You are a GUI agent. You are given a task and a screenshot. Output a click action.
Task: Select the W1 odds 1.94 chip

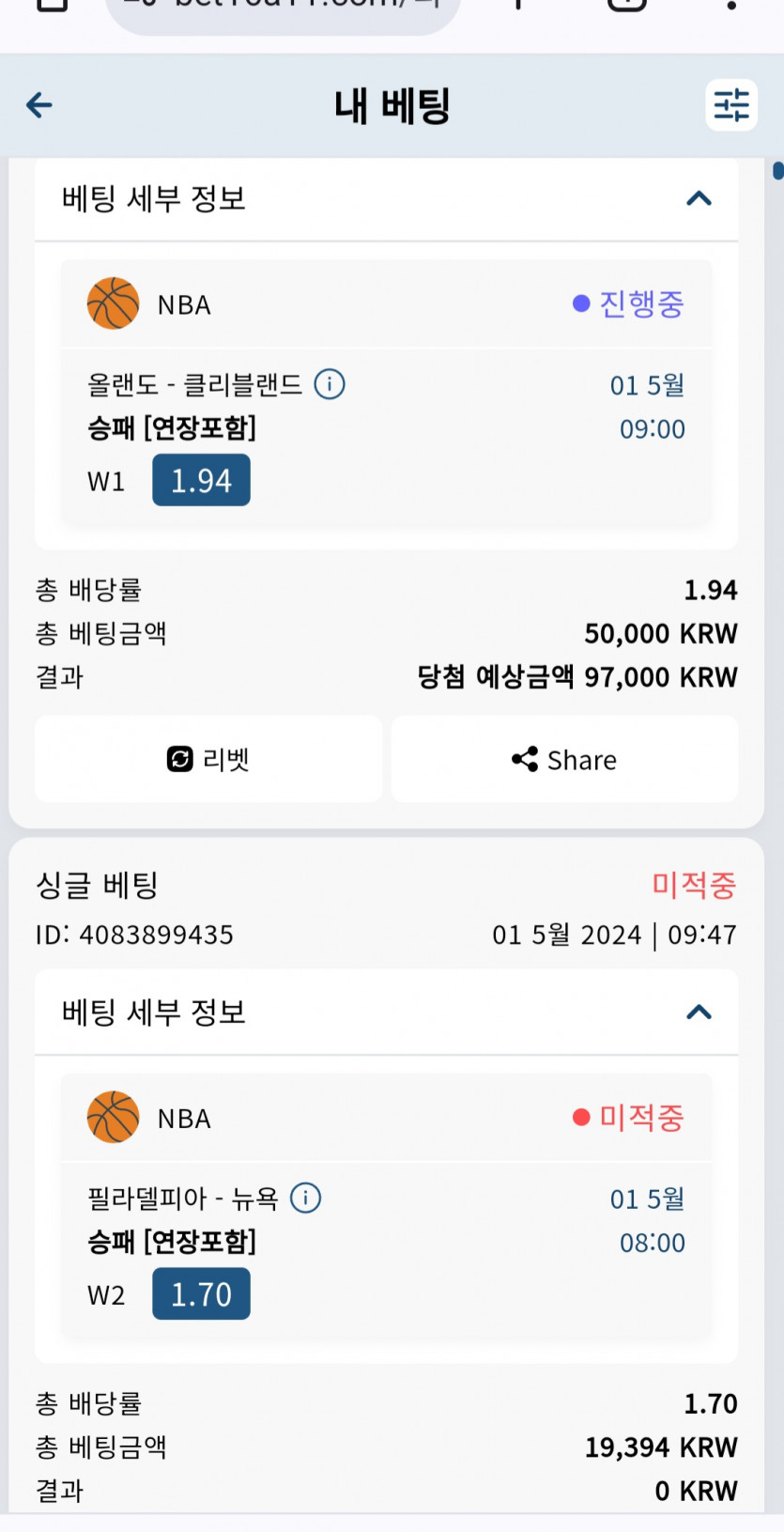click(x=201, y=480)
